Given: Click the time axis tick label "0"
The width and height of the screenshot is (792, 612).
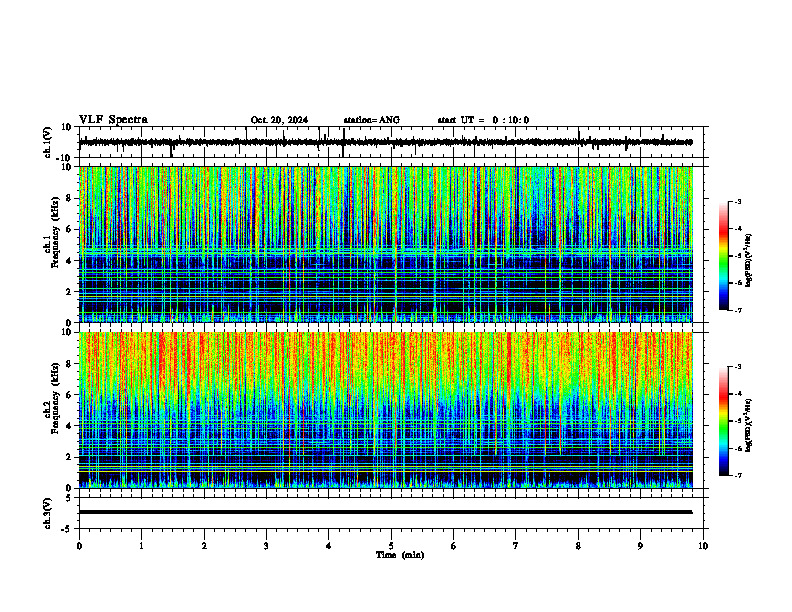Looking at the screenshot, I should tap(79, 546).
